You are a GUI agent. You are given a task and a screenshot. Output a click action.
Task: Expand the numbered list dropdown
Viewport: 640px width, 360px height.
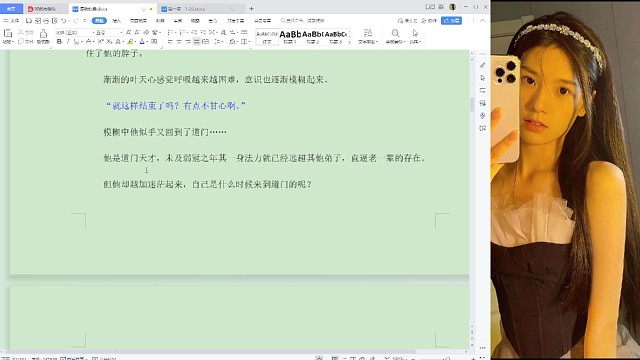[187, 32]
